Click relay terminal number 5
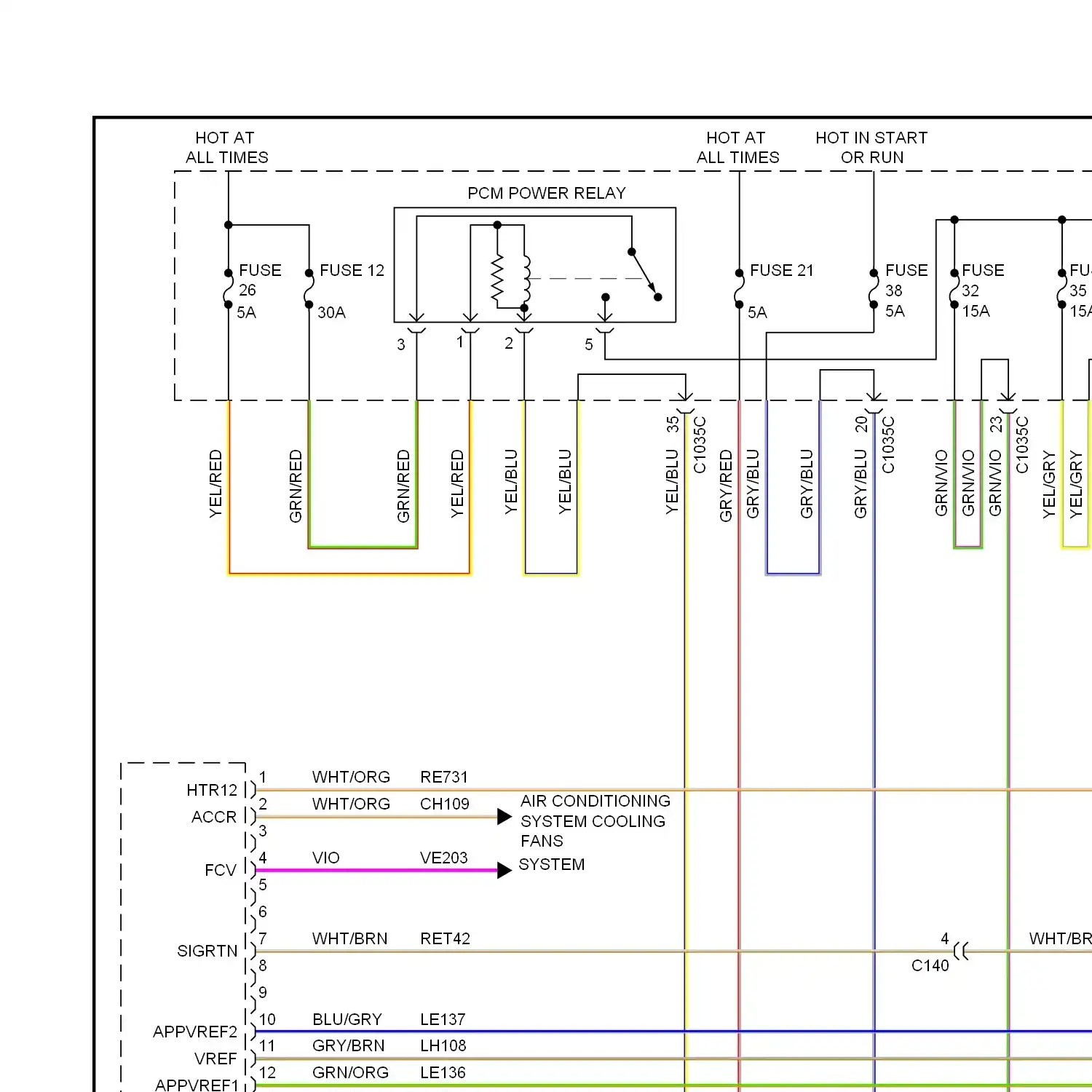Viewport: 1092px width, 1092px height. coord(589,344)
